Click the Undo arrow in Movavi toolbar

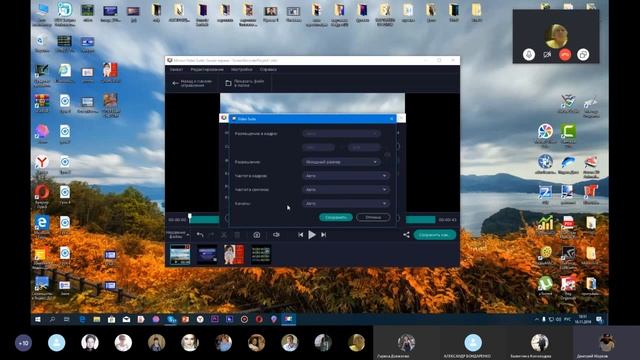point(200,235)
